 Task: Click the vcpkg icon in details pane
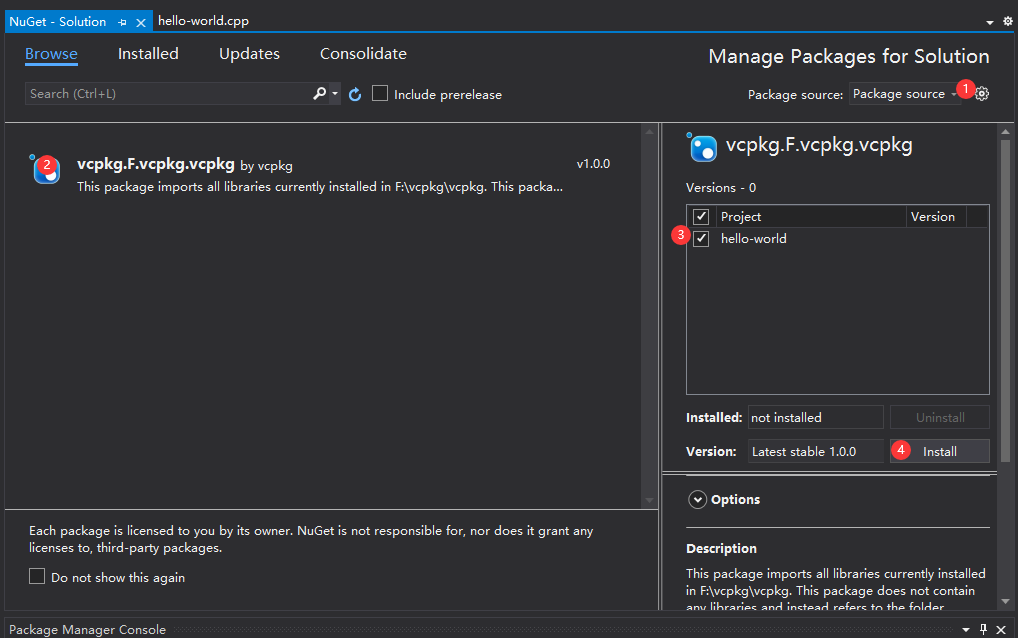[x=702, y=147]
